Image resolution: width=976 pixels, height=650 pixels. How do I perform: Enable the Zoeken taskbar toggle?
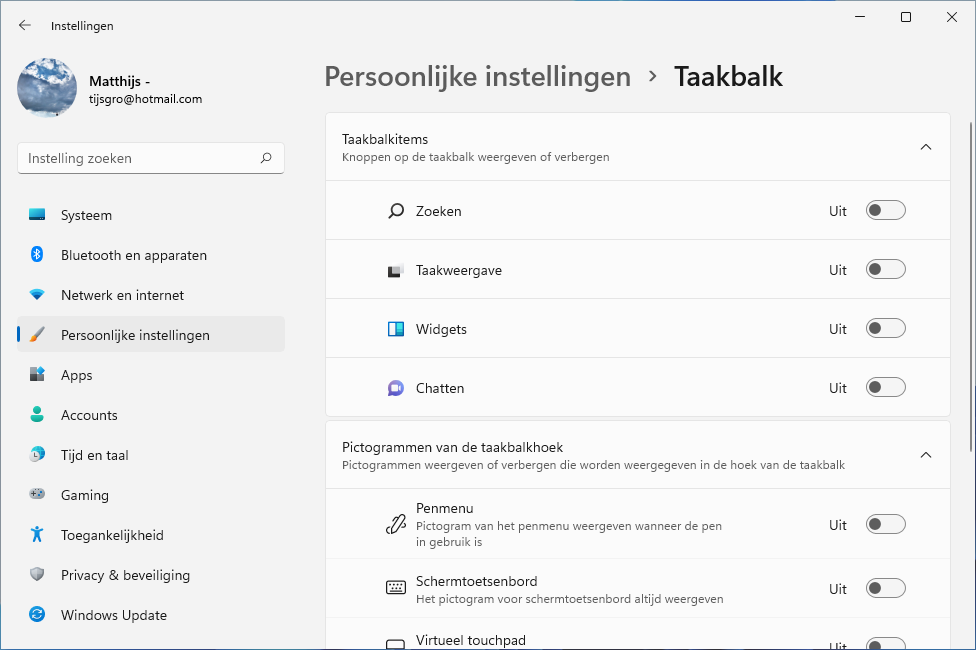pyautogui.click(x=885, y=211)
